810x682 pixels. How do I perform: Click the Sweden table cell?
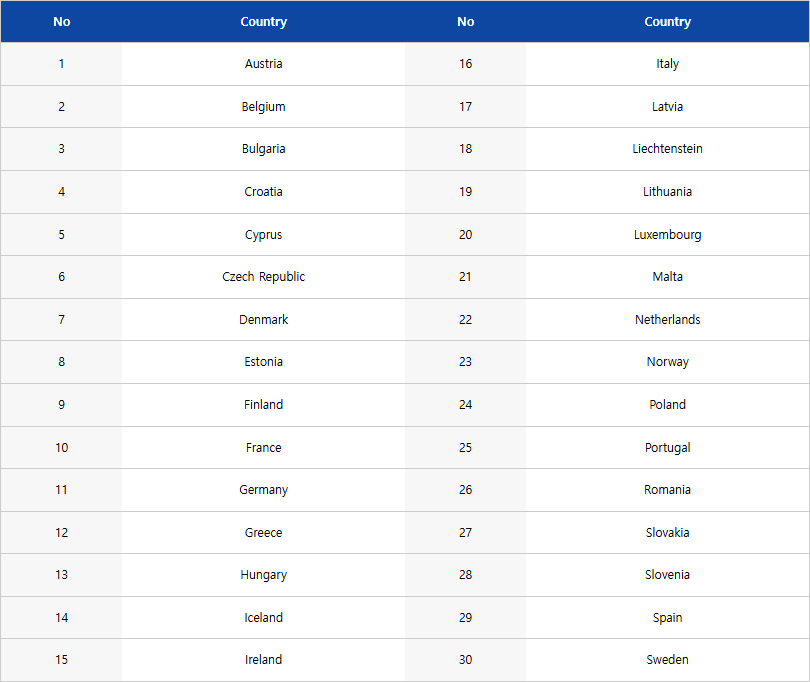(x=667, y=660)
